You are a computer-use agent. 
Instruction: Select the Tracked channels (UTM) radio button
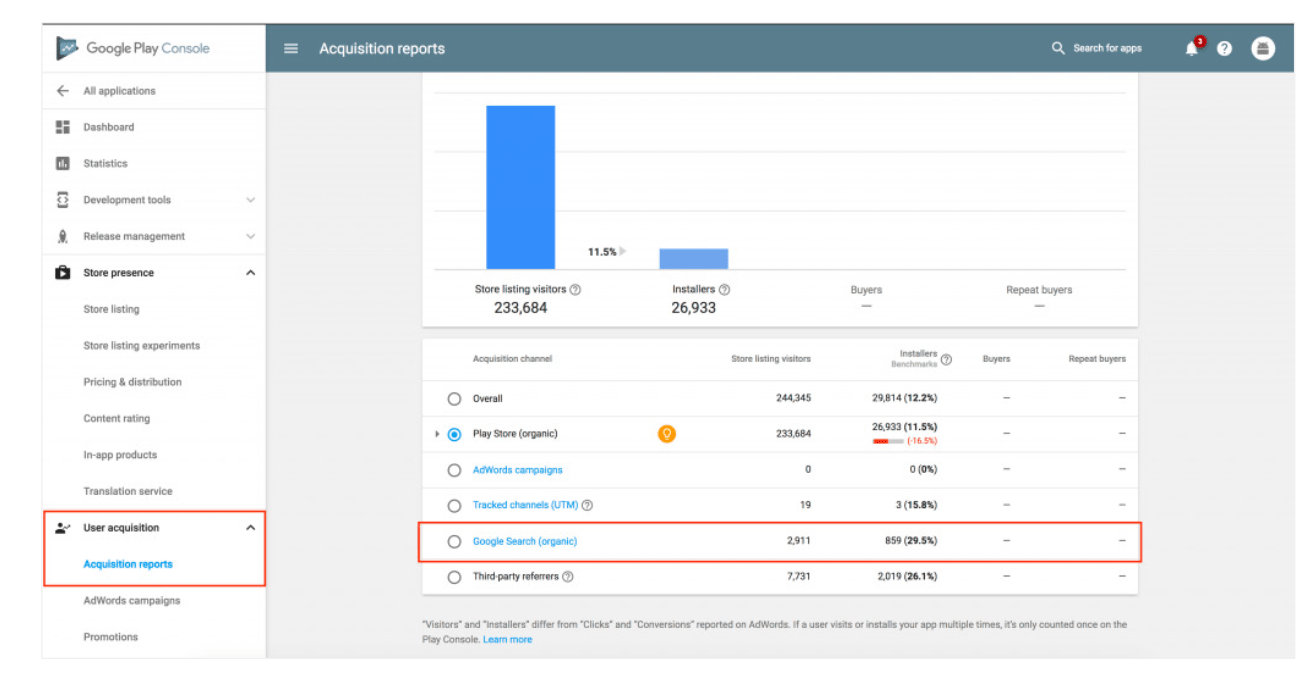(454, 506)
